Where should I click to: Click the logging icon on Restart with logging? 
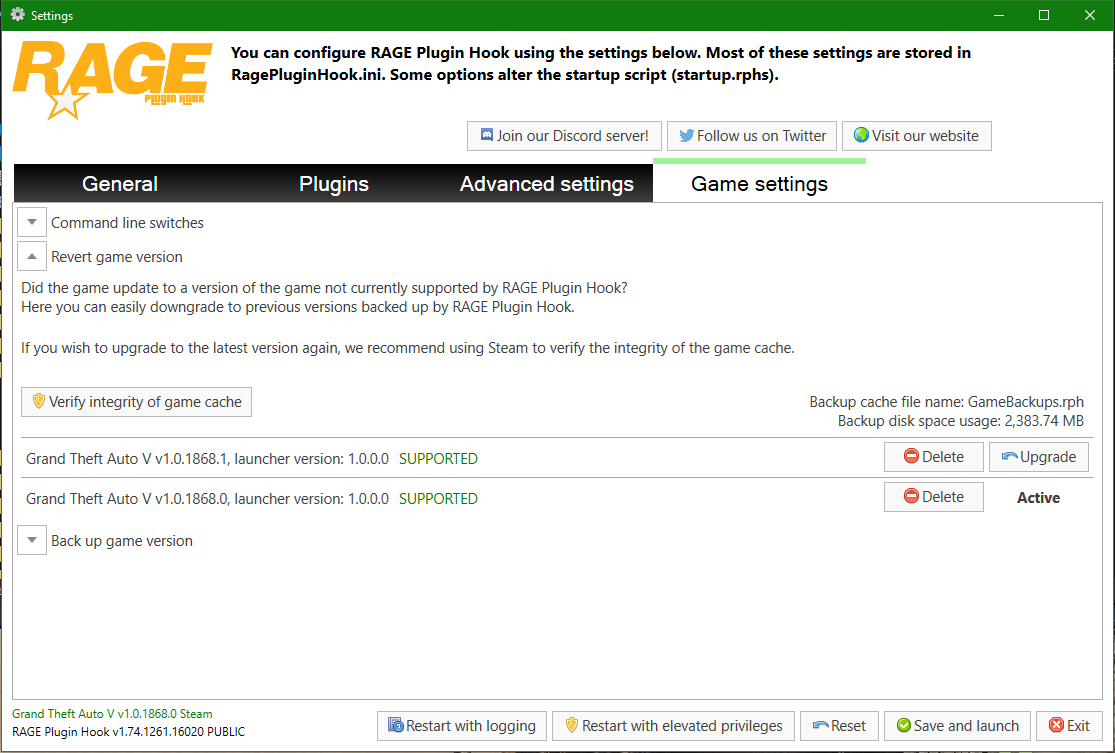(x=395, y=725)
